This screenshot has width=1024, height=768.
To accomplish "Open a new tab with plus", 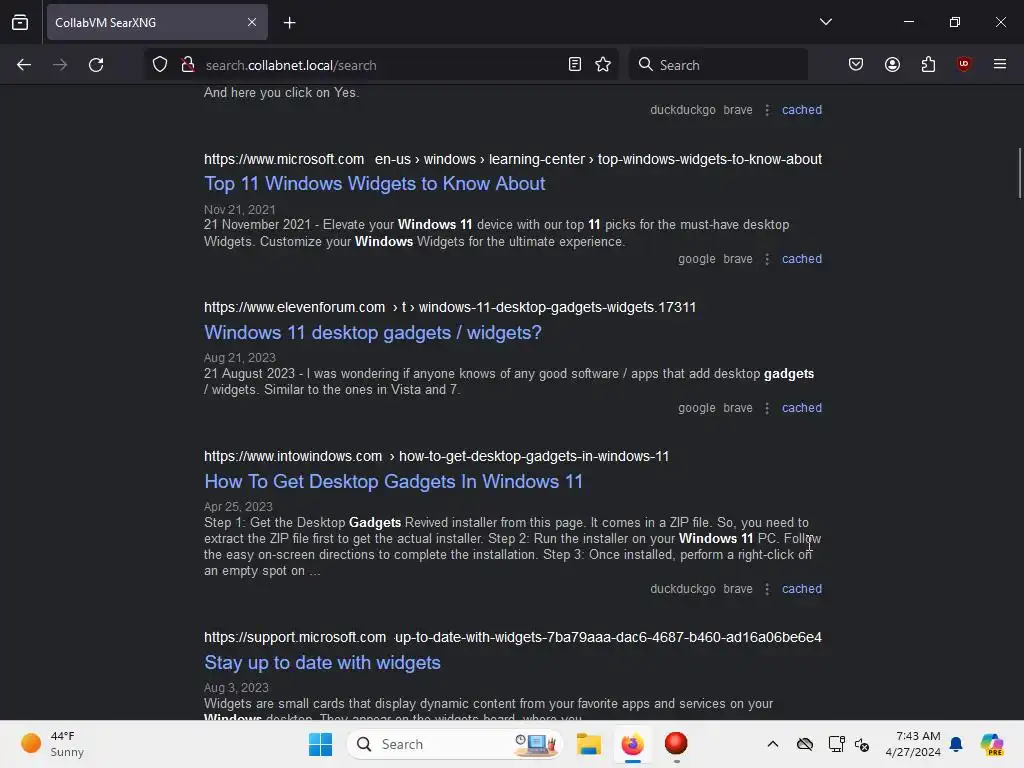I will pyautogui.click(x=289, y=23).
